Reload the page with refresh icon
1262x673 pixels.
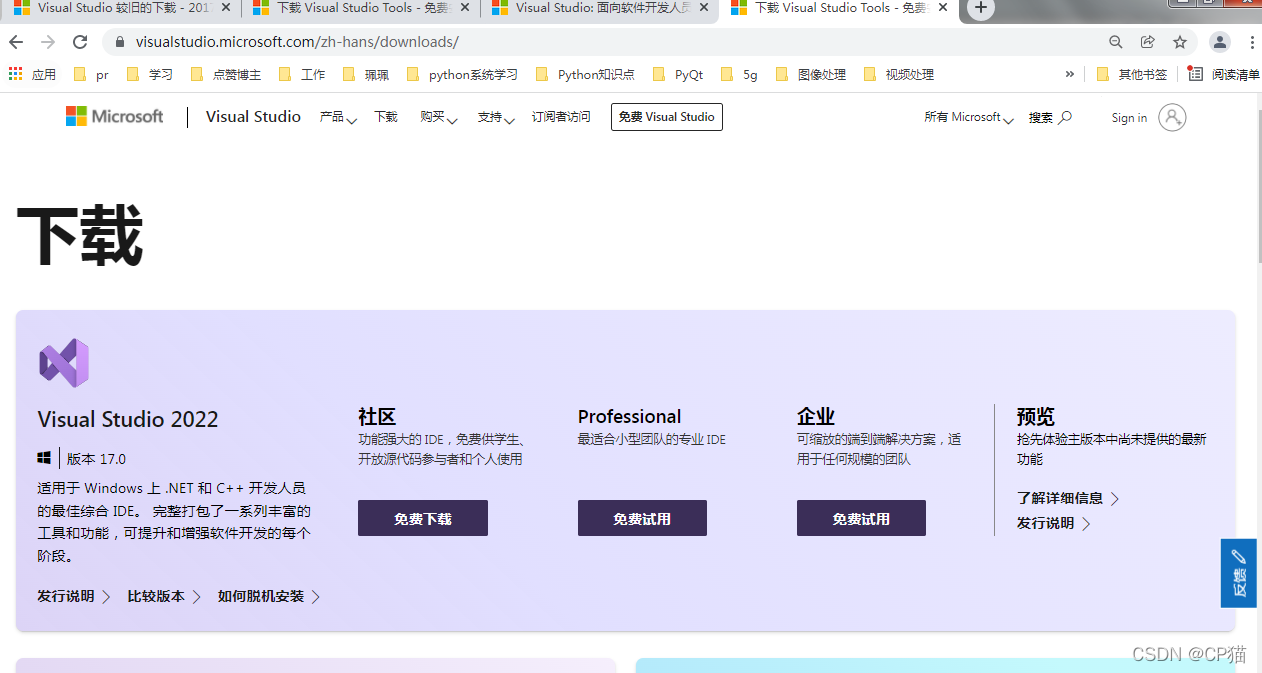coord(80,42)
